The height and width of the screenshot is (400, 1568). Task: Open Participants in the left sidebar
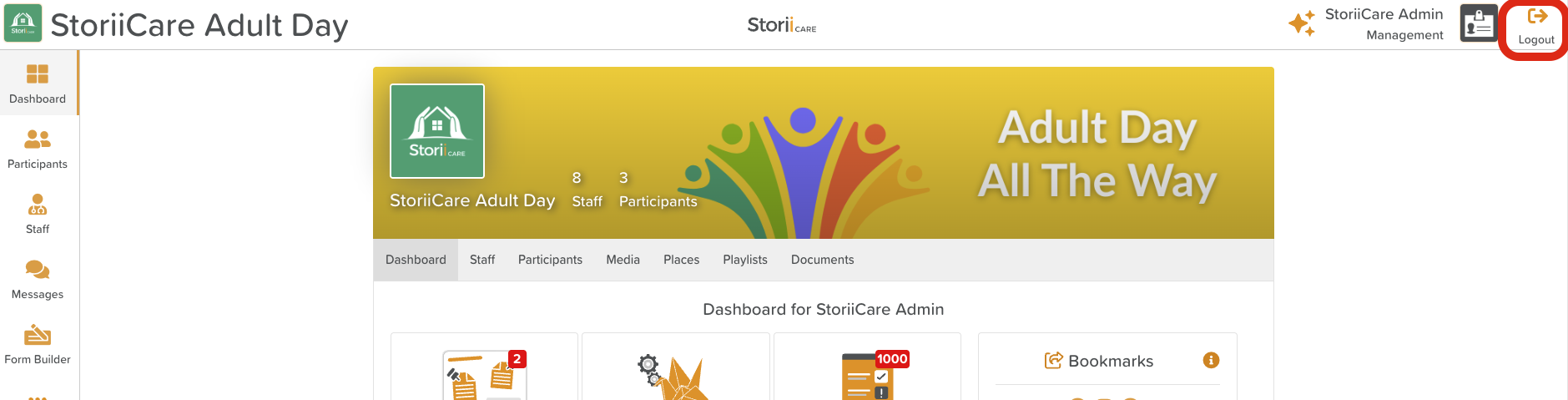point(38,149)
